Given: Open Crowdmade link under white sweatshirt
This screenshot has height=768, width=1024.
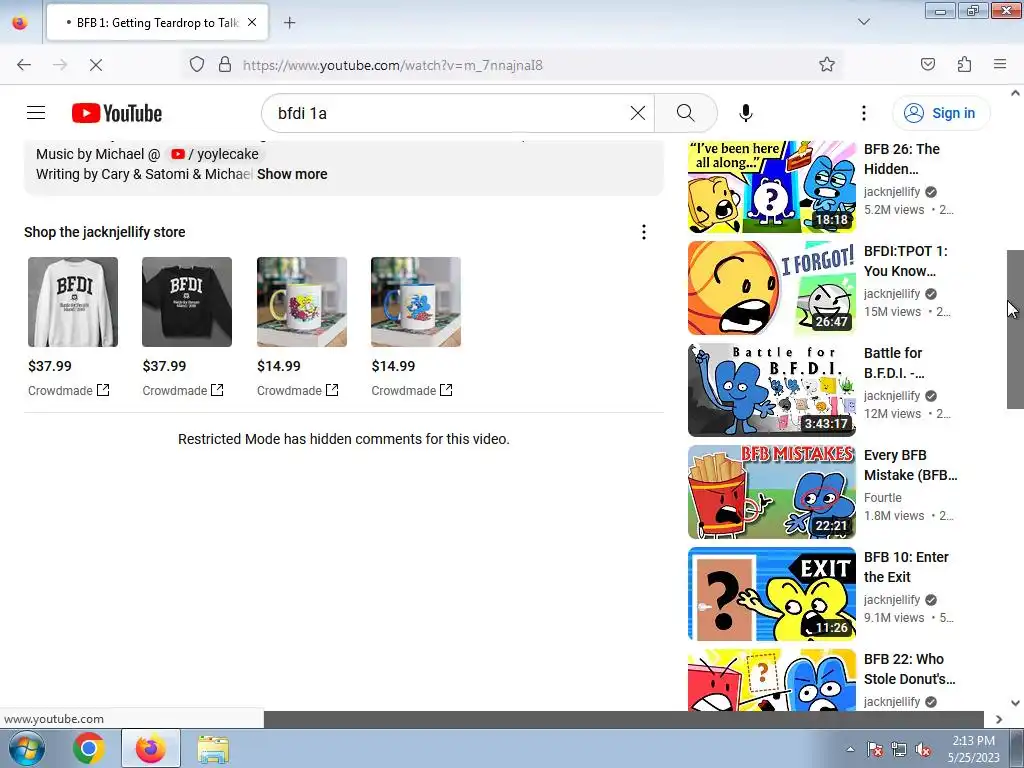Looking at the screenshot, I should 69,391.
